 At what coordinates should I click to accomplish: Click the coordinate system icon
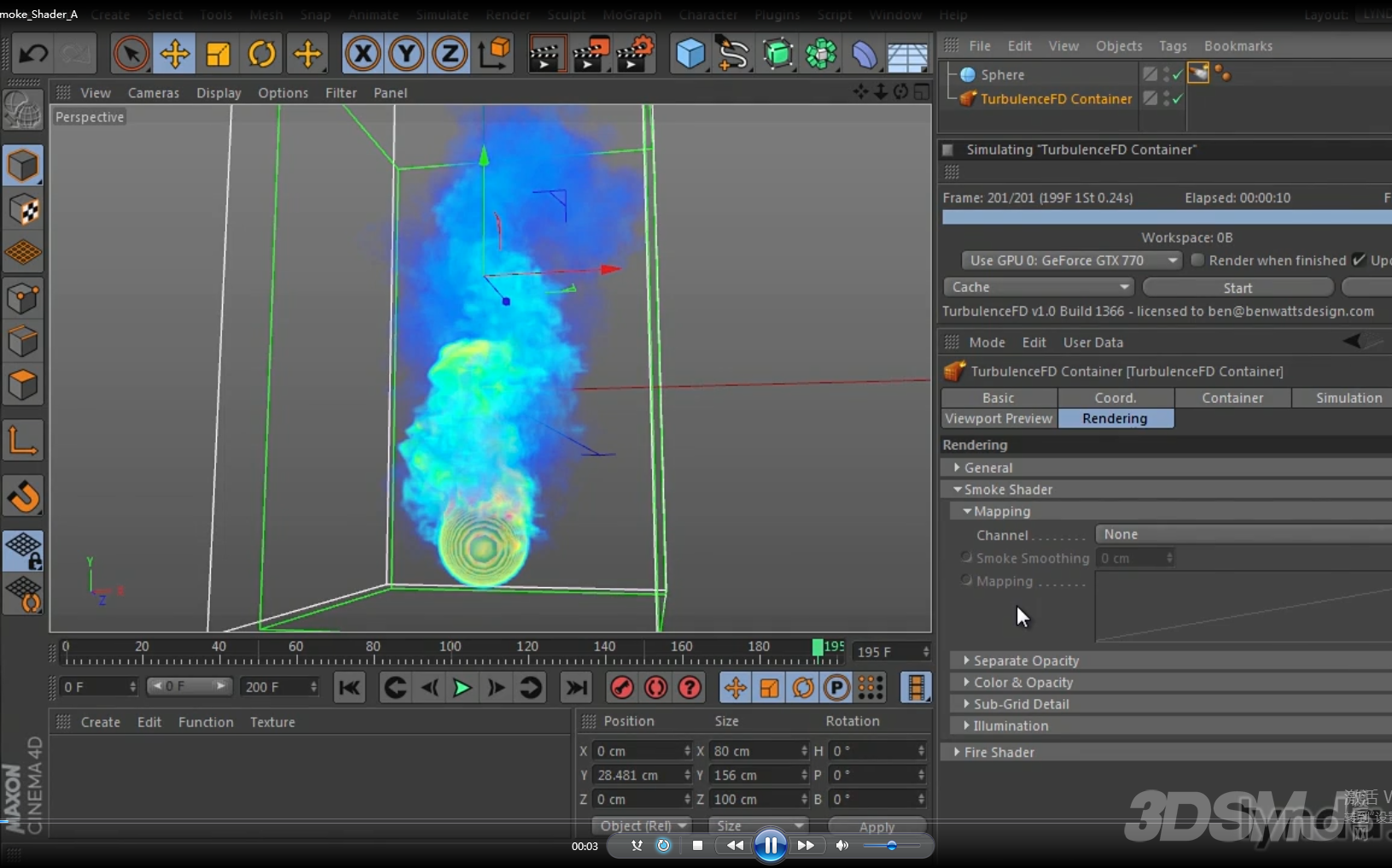(x=494, y=55)
